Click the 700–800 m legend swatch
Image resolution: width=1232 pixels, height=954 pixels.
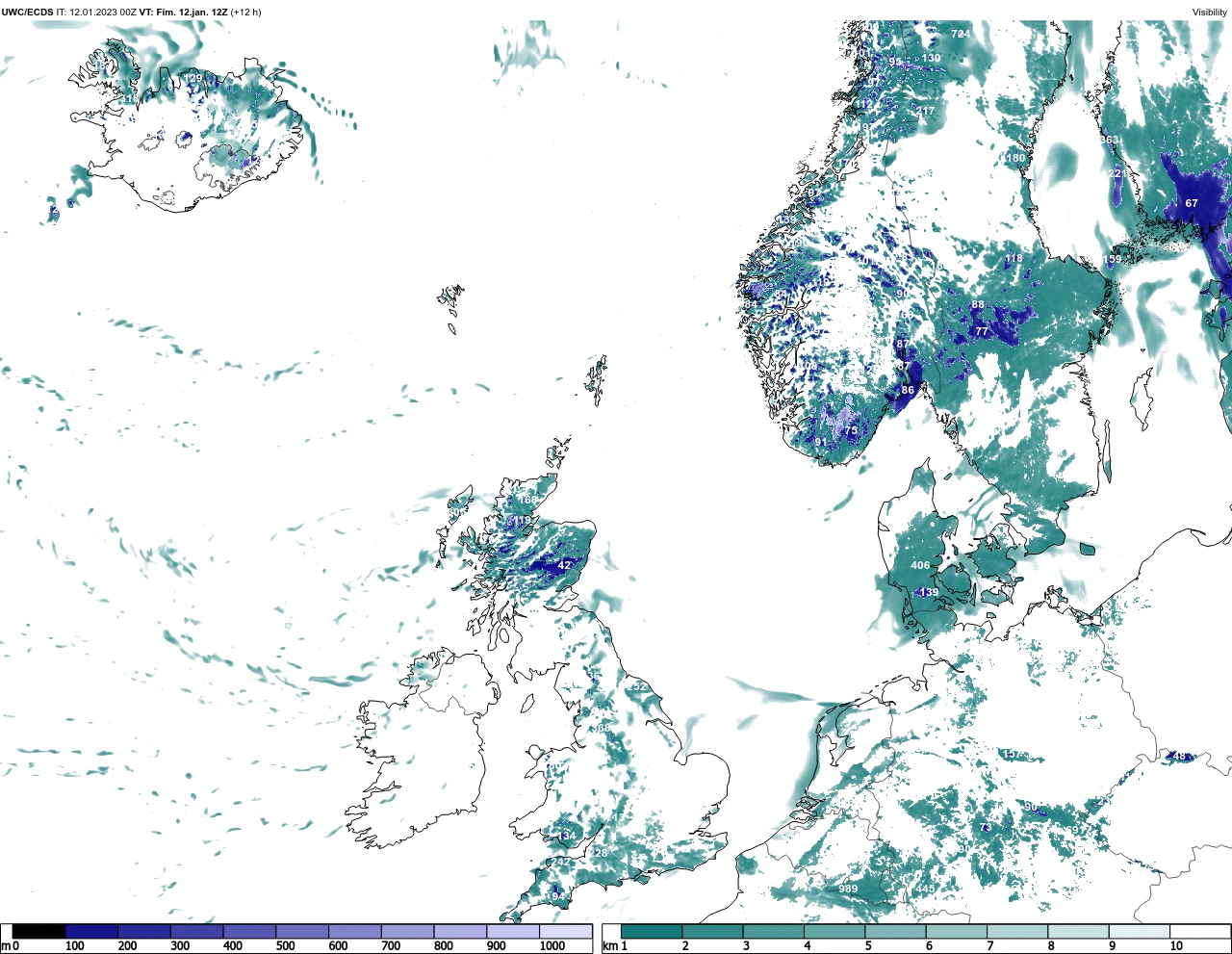point(408,931)
